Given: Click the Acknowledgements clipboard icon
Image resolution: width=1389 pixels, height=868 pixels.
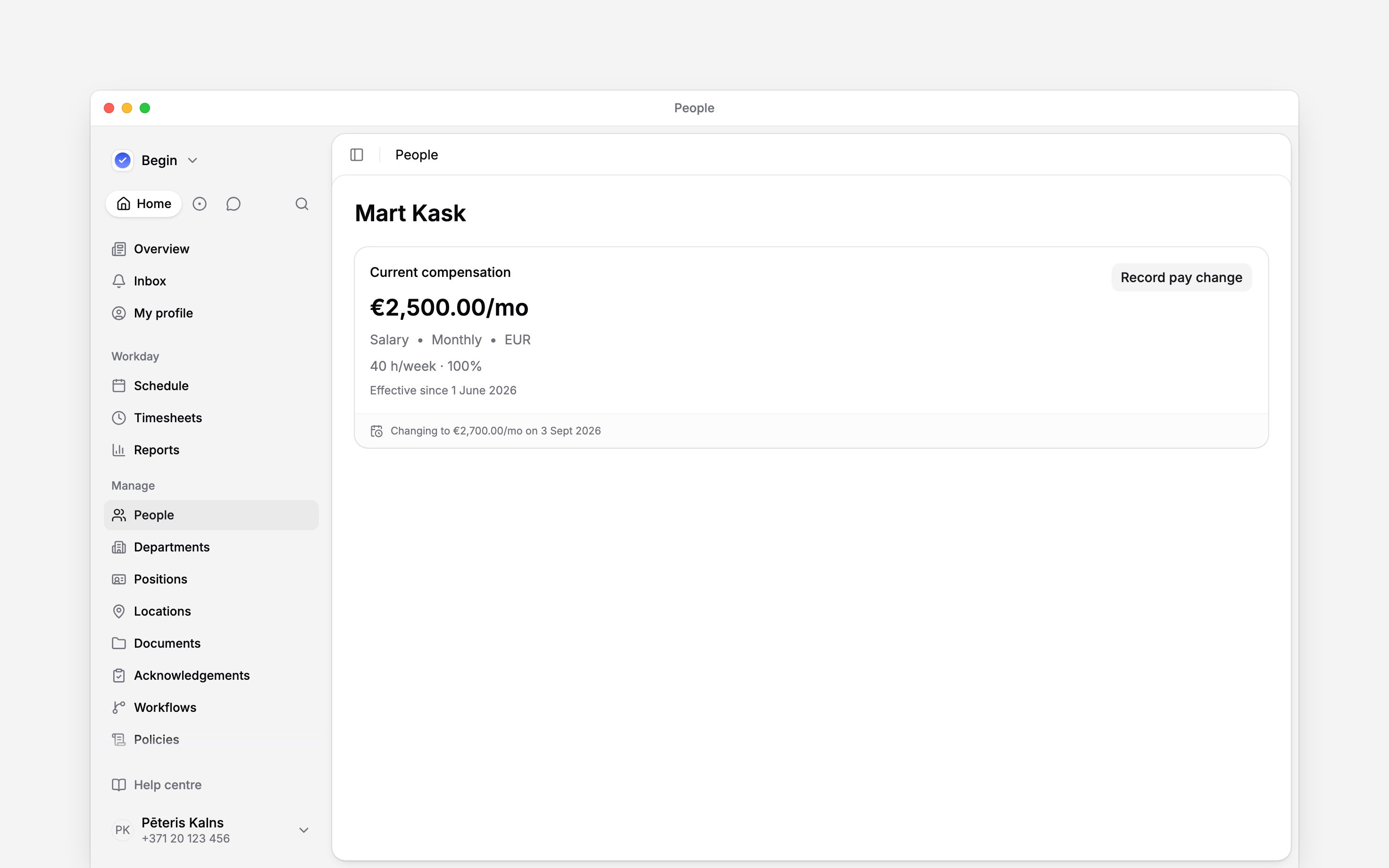Looking at the screenshot, I should coord(119,676).
